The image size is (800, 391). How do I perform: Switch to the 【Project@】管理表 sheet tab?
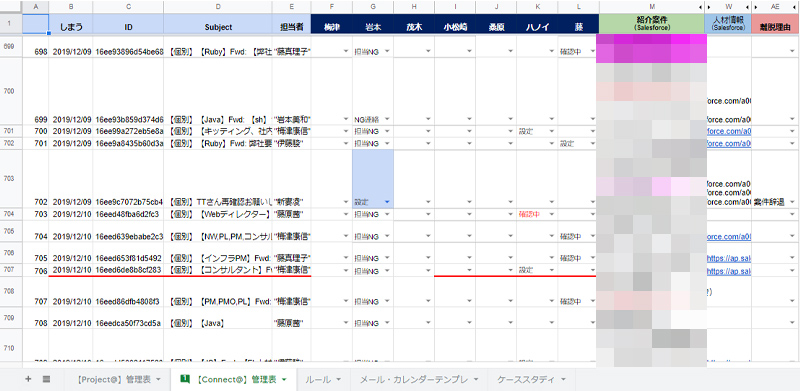pos(115,379)
